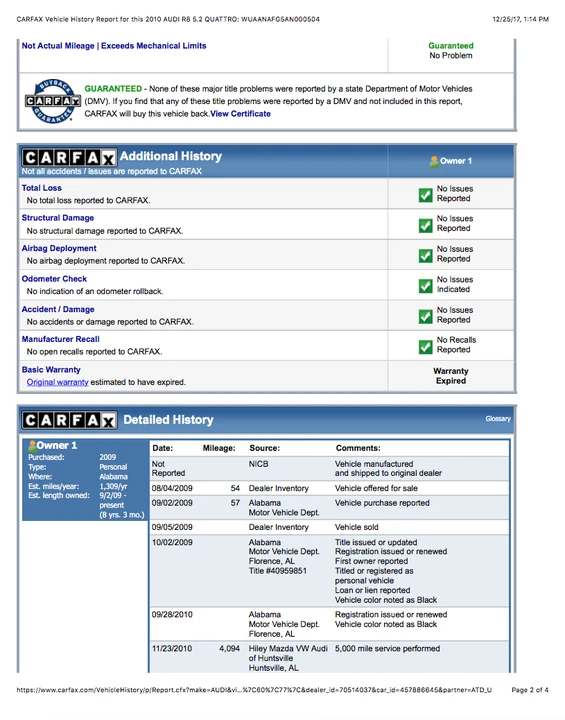Click the Owner 1 person icon in Additional History header
This screenshot has width=565, height=720.
[434, 161]
